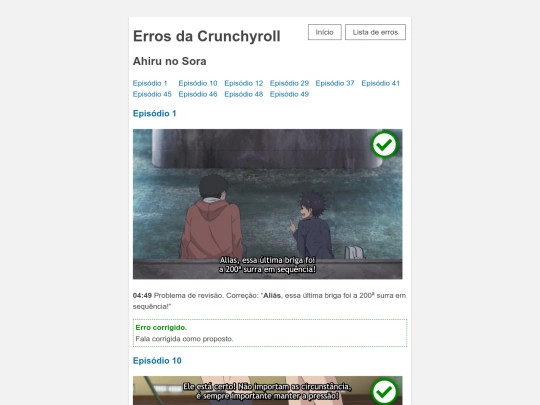The height and width of the screenshot is (405, 540).
Task: Click the green checkmark on Episódio 10 image
Action: point(384,392)
